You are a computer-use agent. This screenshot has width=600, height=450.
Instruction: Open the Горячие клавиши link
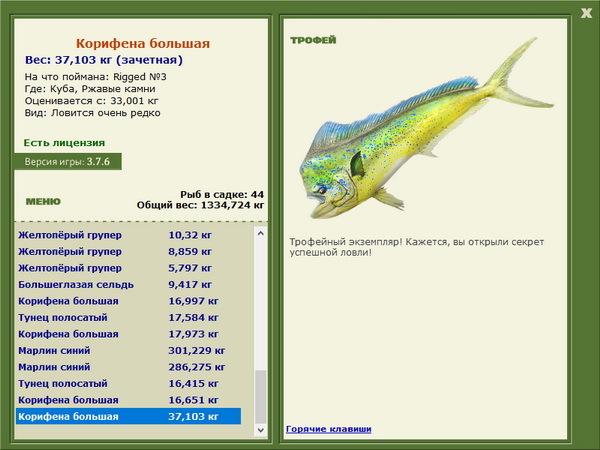pyautogui.click(x=329, y=429)
